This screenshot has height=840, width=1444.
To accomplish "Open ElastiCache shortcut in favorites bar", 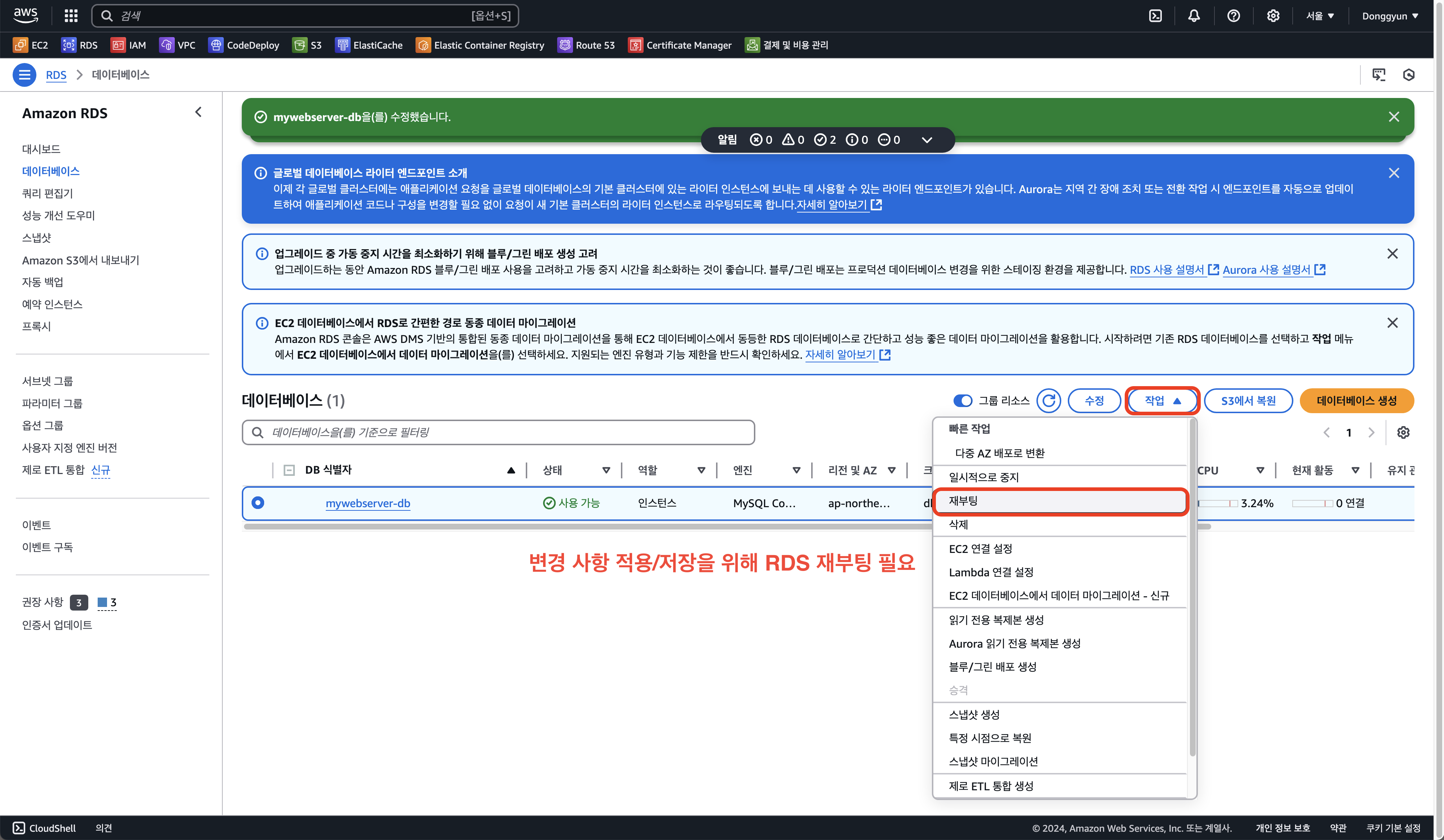I will 369,45.
